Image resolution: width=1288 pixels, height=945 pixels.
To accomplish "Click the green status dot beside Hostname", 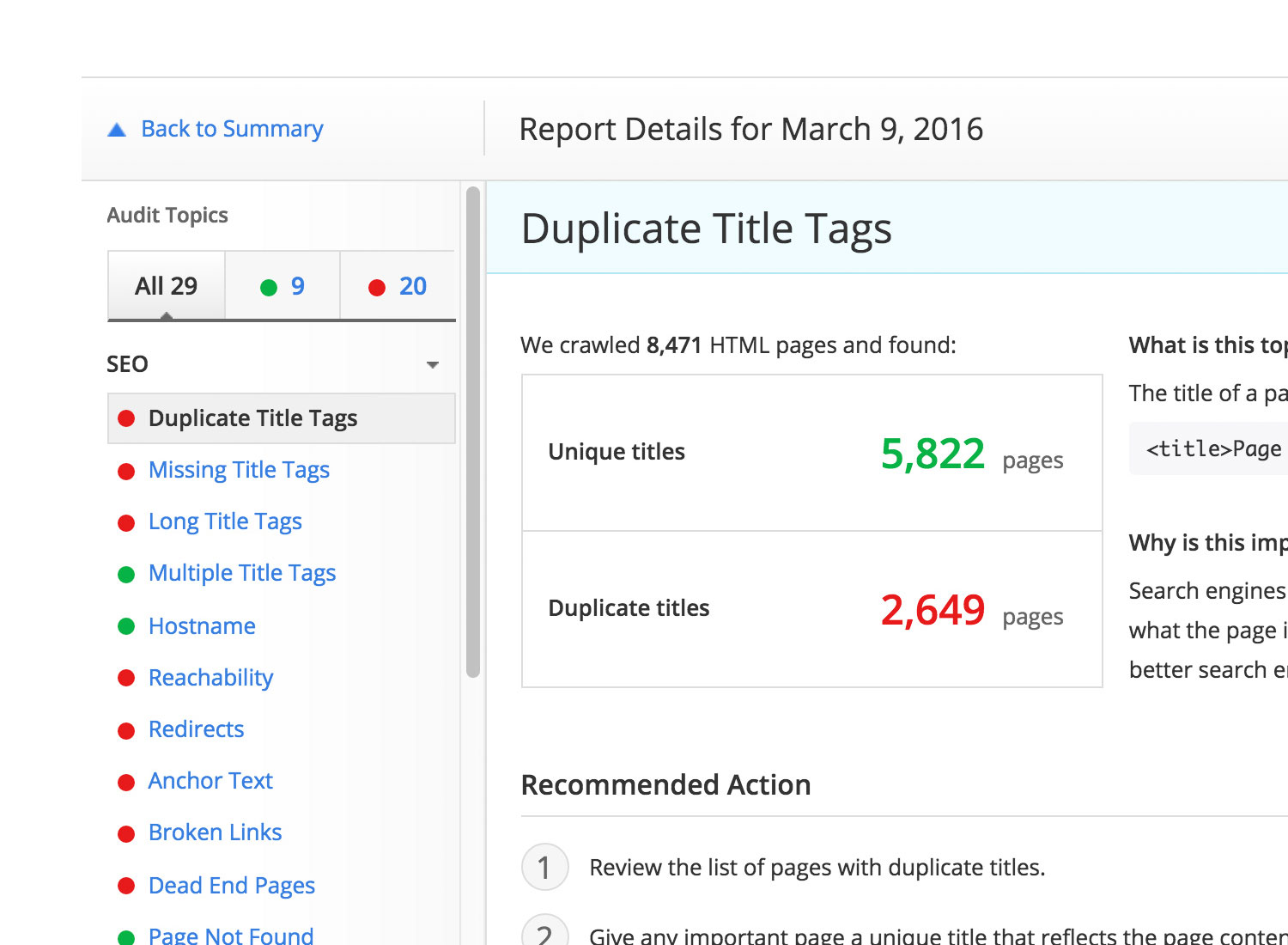I will pyautogui.click(x=126, y=626).
